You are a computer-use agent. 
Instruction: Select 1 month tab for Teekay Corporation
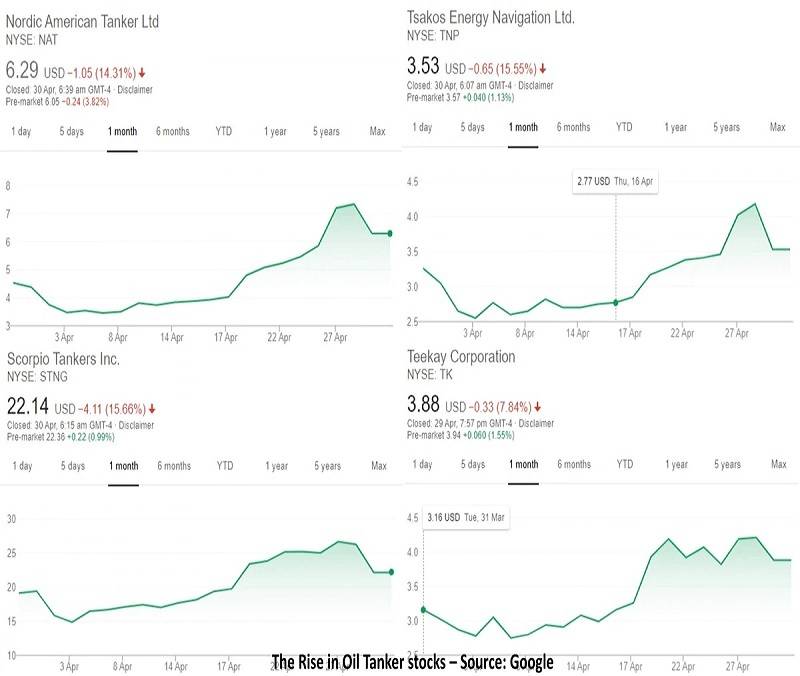pos(523,464)
